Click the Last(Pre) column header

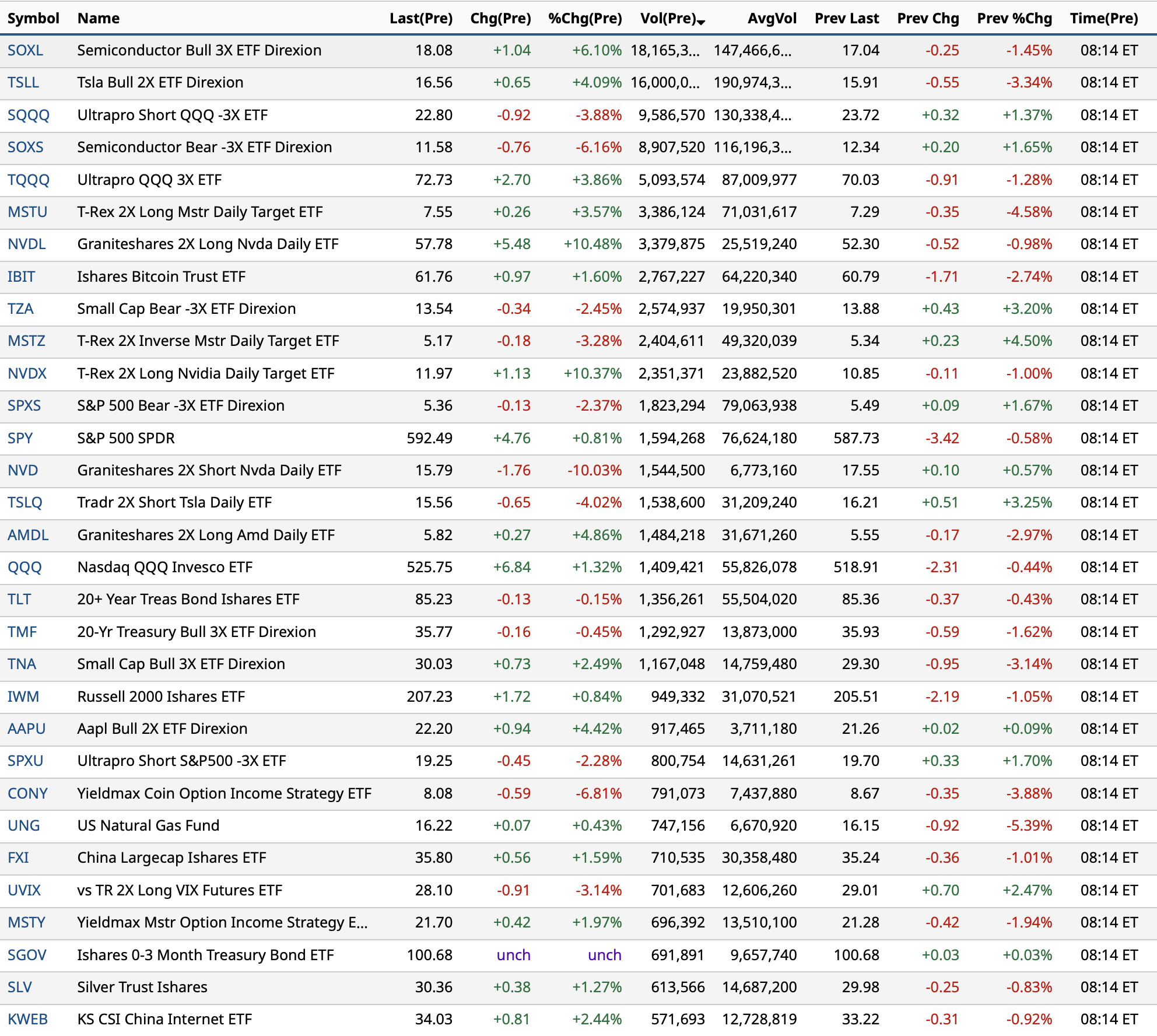[x=420, y=18]
